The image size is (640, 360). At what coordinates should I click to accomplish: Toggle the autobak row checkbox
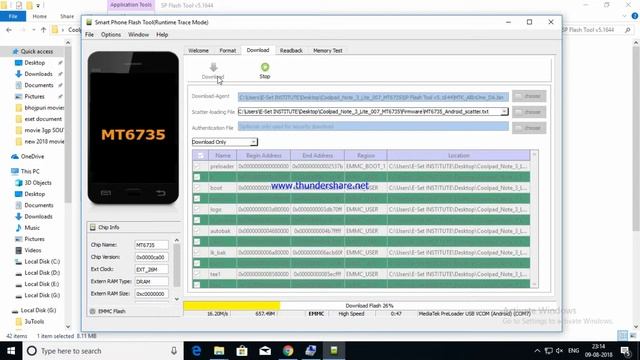197,231
